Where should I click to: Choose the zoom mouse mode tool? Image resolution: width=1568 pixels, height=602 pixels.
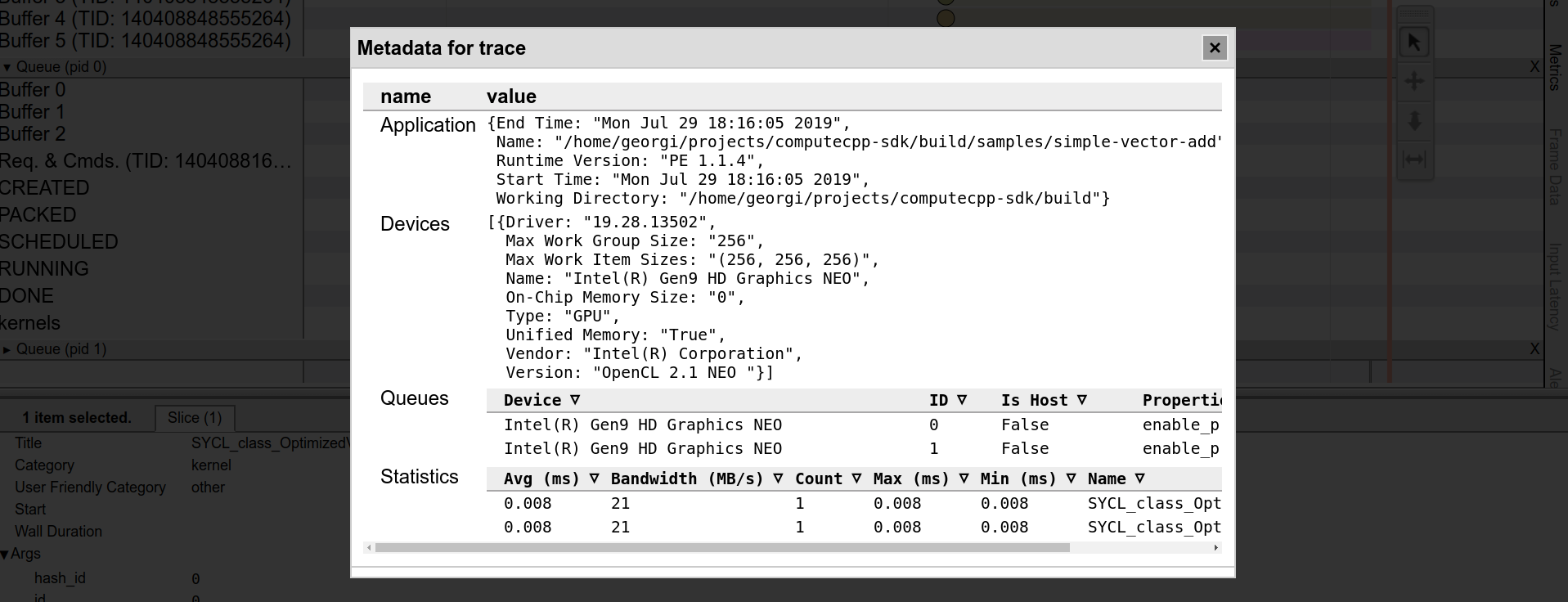(1414, 121)
